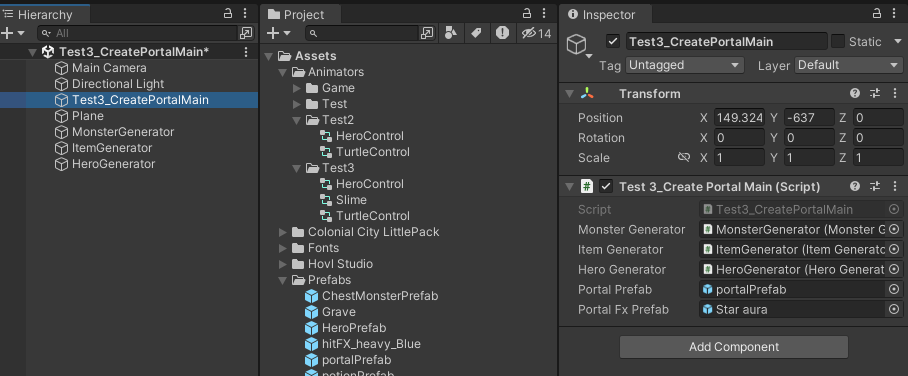Click the Add Component button
The image size is (908, 376).
tap(734, 347)
